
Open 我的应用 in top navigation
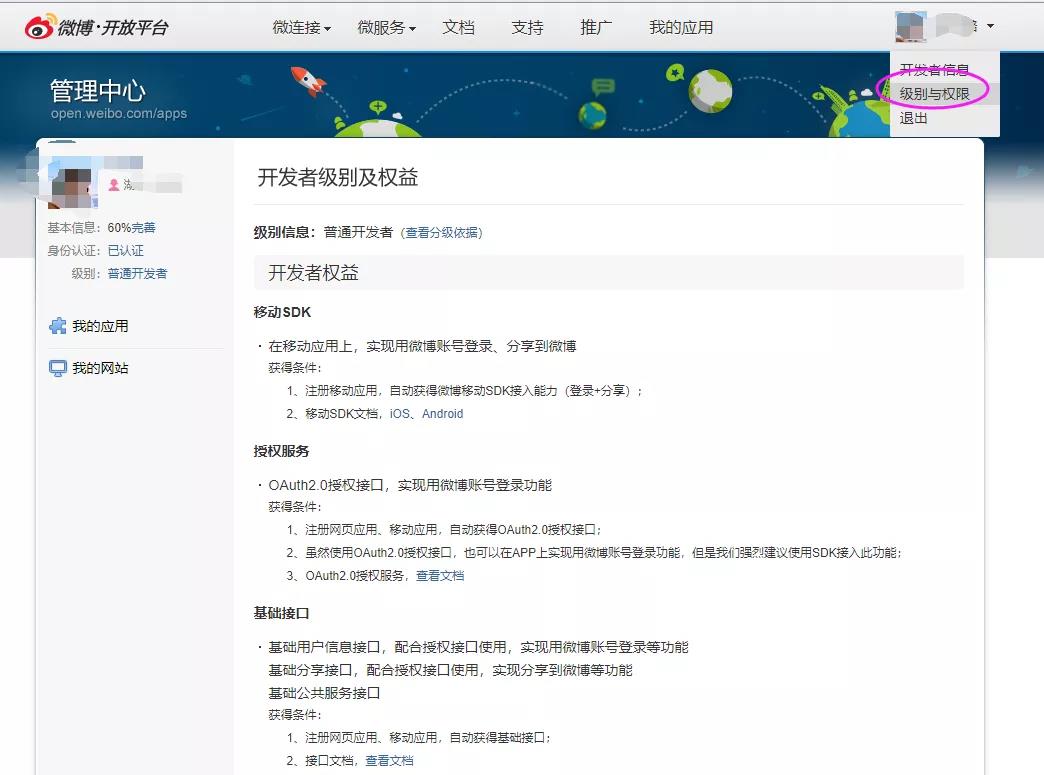(681, 27)
